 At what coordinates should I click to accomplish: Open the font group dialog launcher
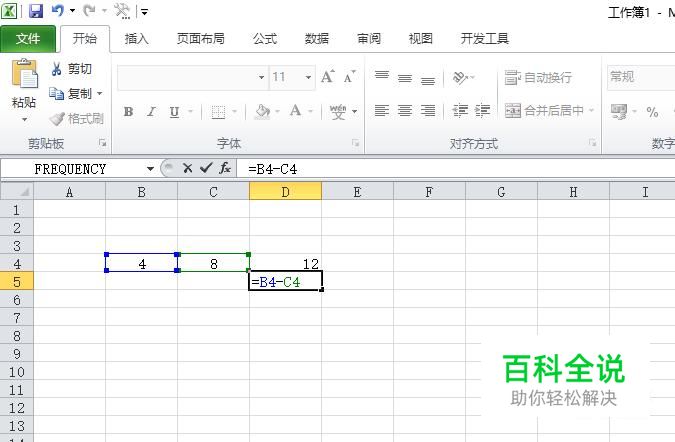[356, 143]
